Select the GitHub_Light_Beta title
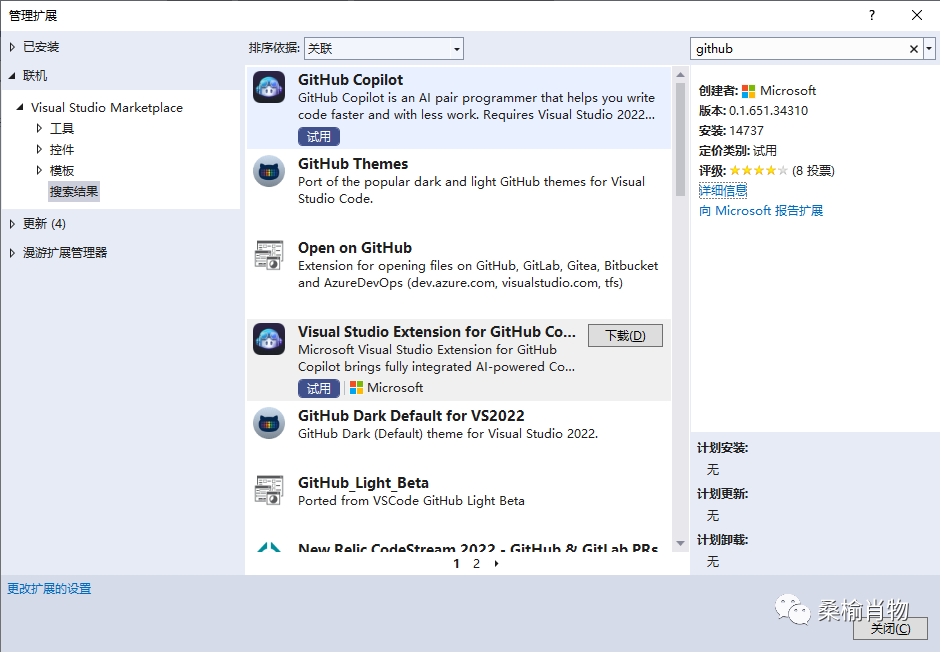940x652 pixels. [363, 482]
